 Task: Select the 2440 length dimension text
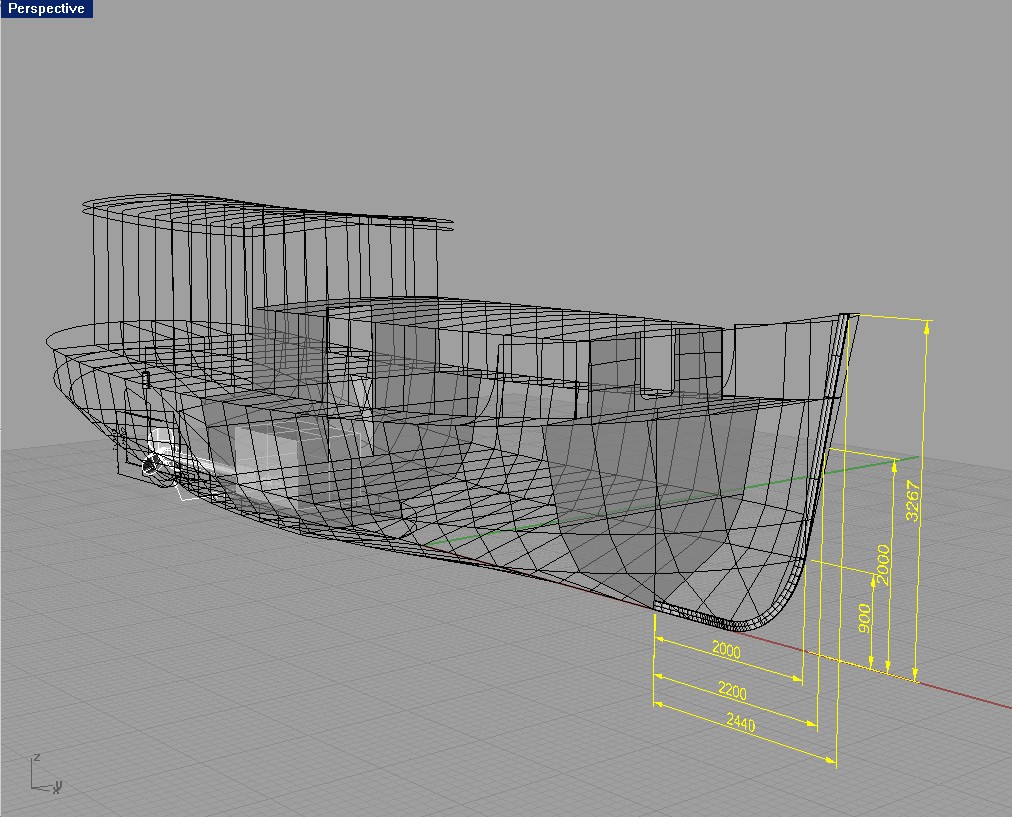pyautogui.click(x=741, y=722)
